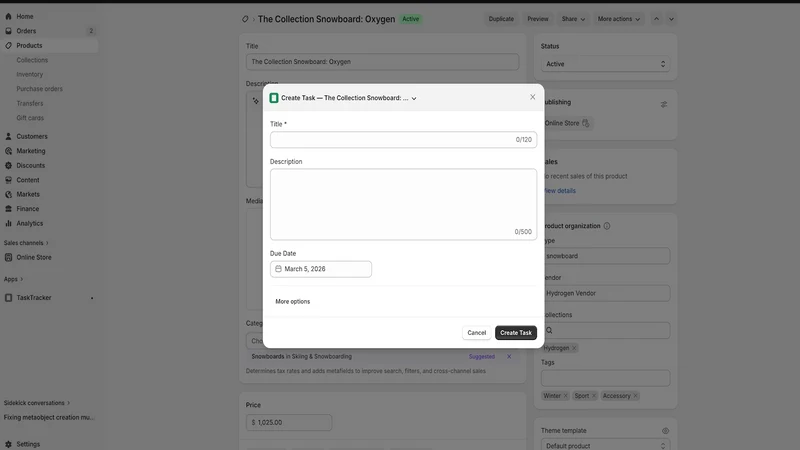Open the Due Date picker March 5, 2026
The width and height of the screenshot is (800, 450).
(x=321, y=269)
